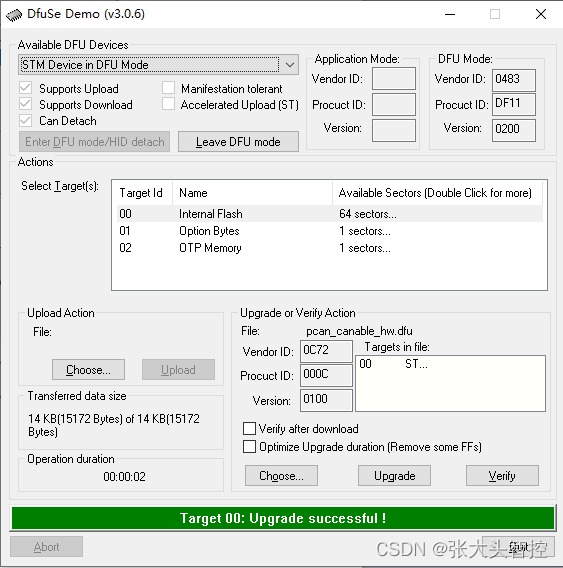The width and height of the screenshot is (563, 568).
Task: Select Option Bytes target row 01
Action: click(330, 231)
